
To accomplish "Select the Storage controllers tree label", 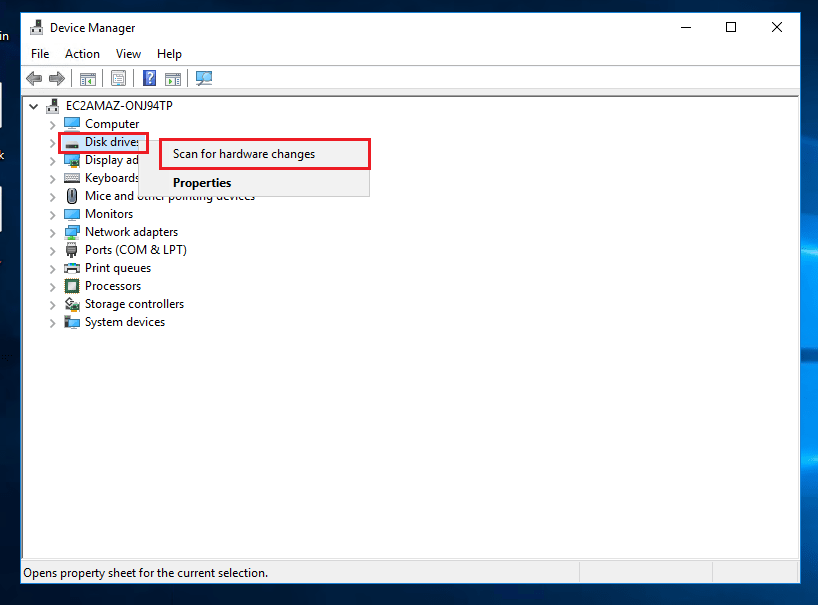I will [135, 304].
